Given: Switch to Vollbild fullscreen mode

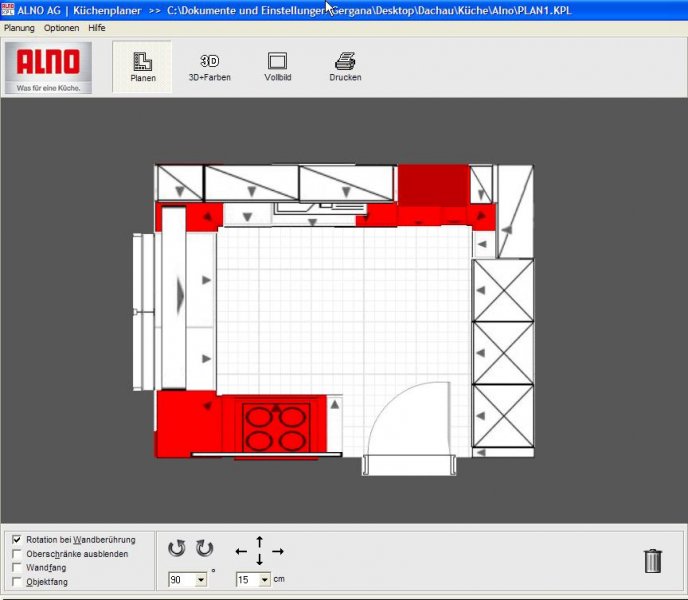Looking at the screenshot, I should [x=278, y=67].
